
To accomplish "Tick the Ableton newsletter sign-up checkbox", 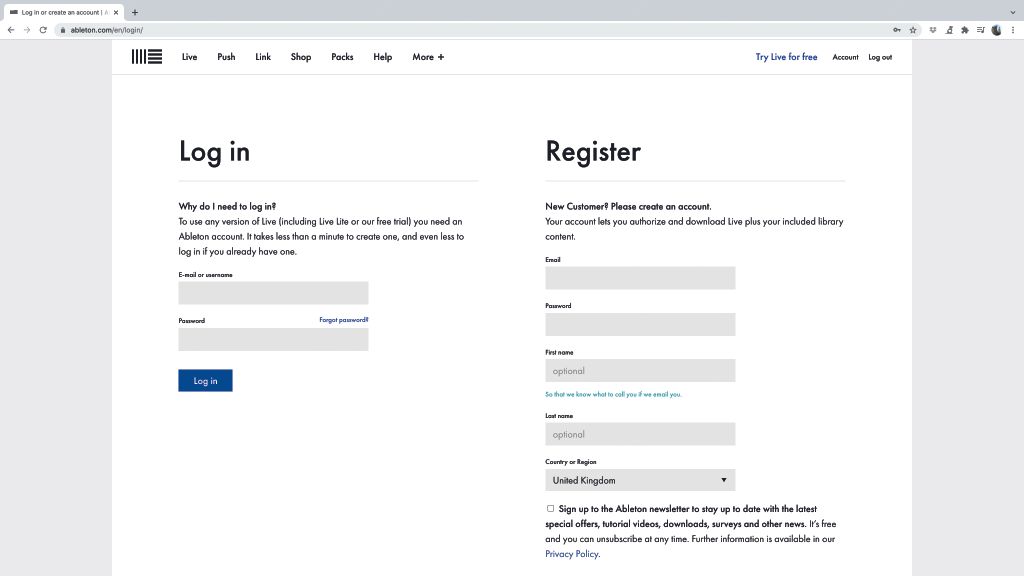I will pos(550,508).
